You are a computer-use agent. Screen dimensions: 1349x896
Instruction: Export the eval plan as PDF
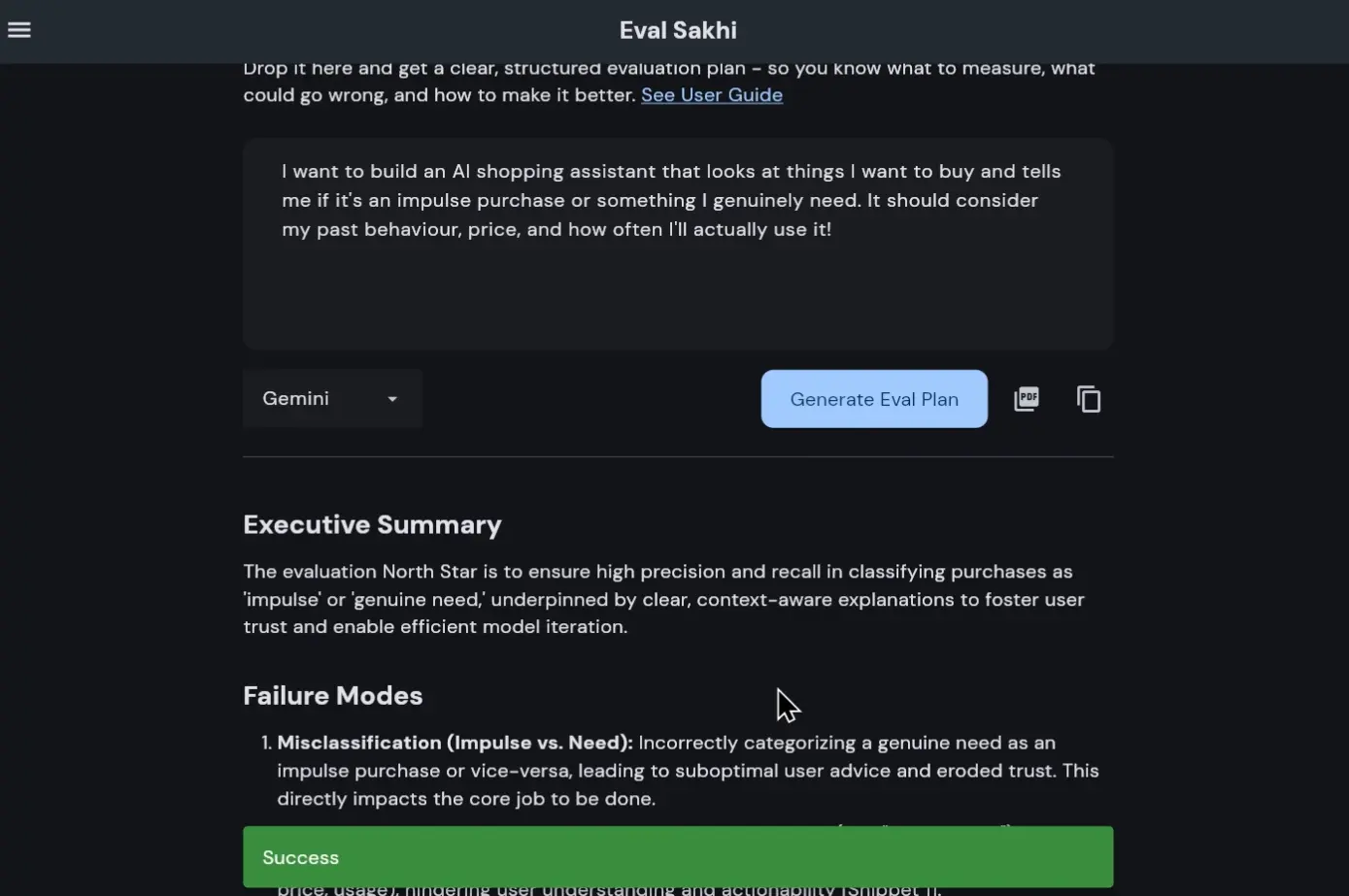tap(1027, 398)
